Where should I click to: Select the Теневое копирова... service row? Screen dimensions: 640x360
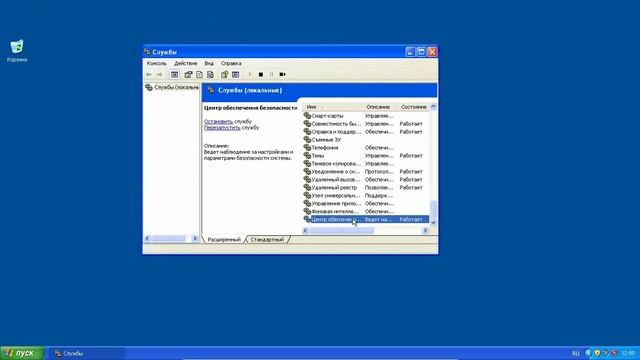(x=366, y=164)
